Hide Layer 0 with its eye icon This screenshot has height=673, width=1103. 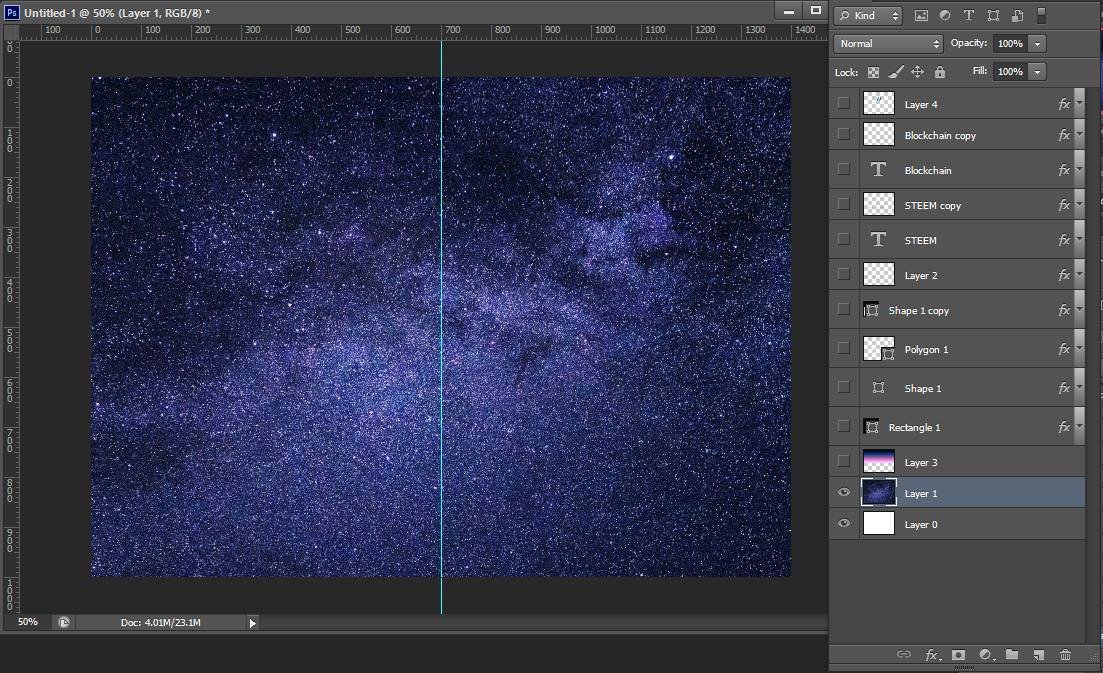tap(844, 524)
